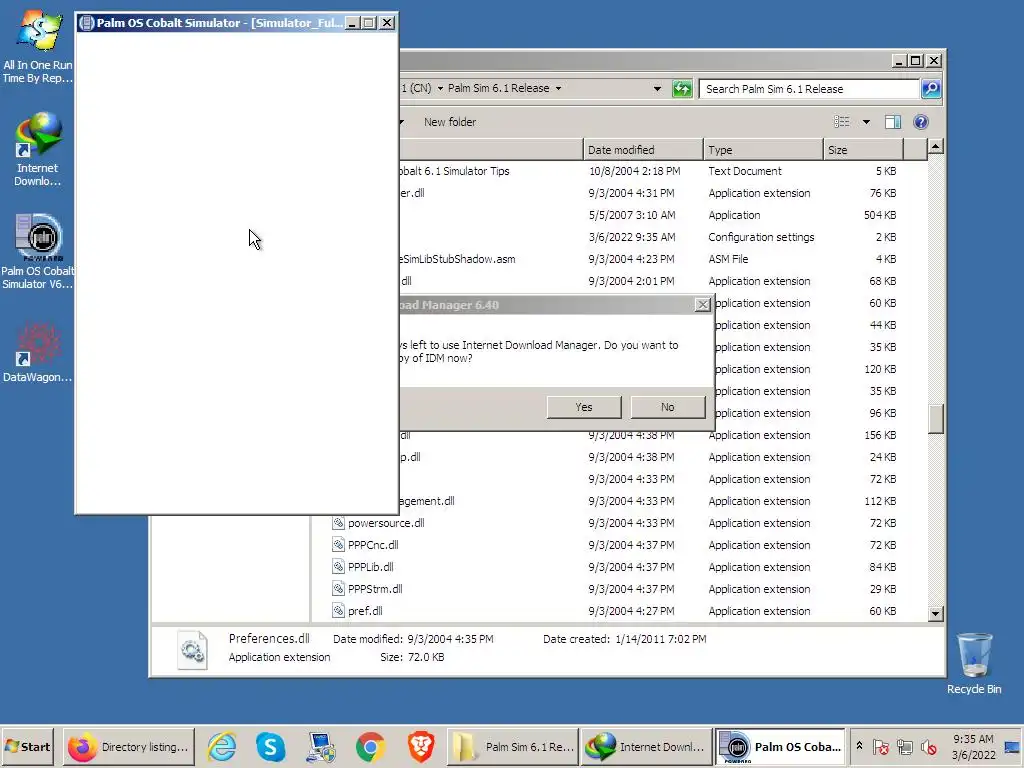Expand the Palm Sim 6.1 Release breadcrumb arrow
The height and width of the screenshot is (768, 1024).
tap(558, 88)
